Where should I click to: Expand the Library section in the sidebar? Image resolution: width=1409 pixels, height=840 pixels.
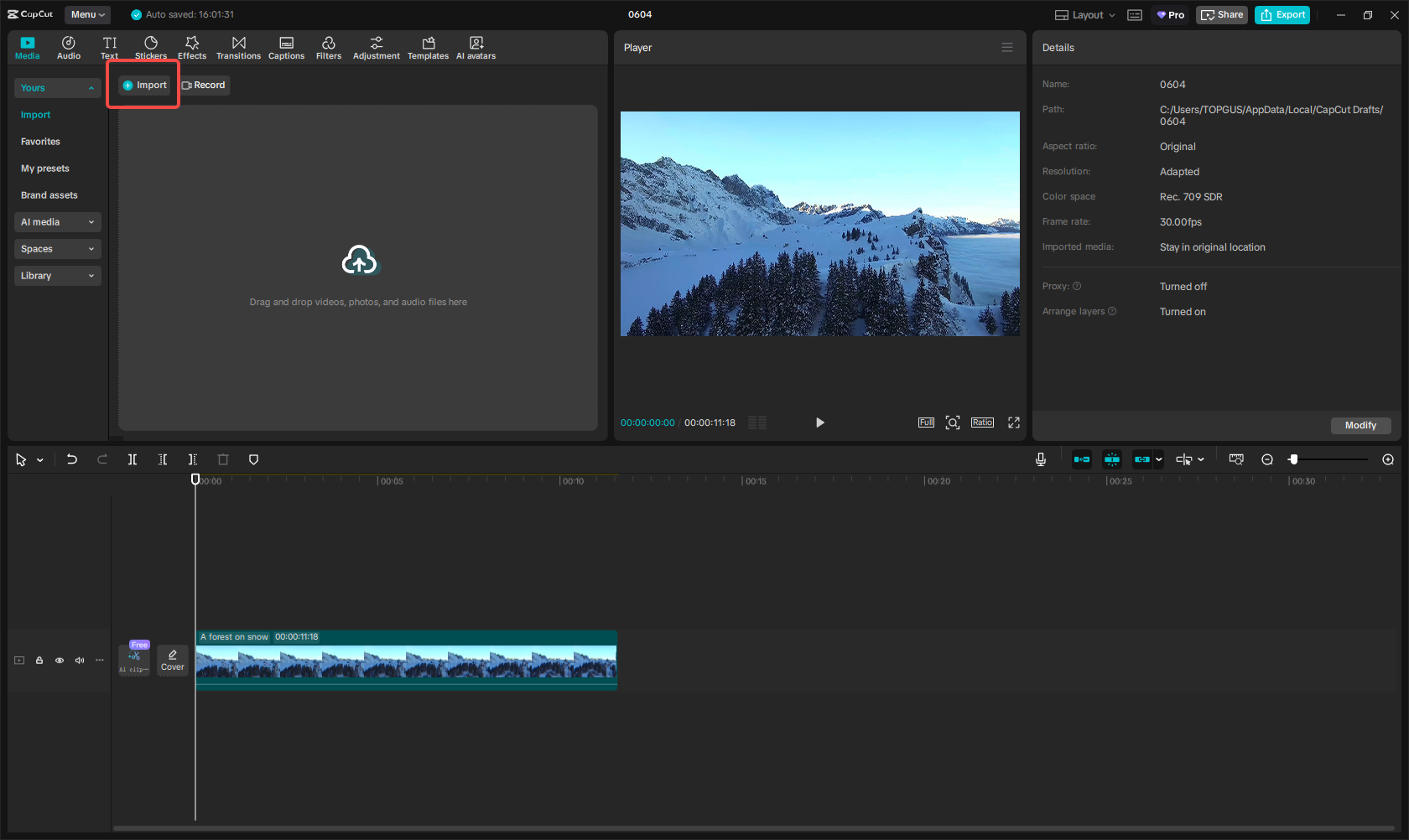click(x=57, y=276)
